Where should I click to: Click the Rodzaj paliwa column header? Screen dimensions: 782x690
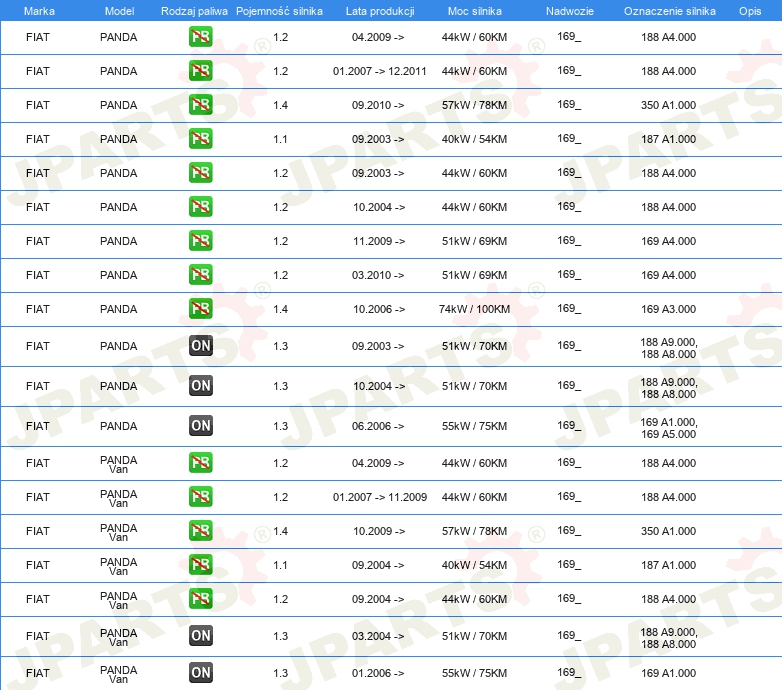(x=194, y=11)
